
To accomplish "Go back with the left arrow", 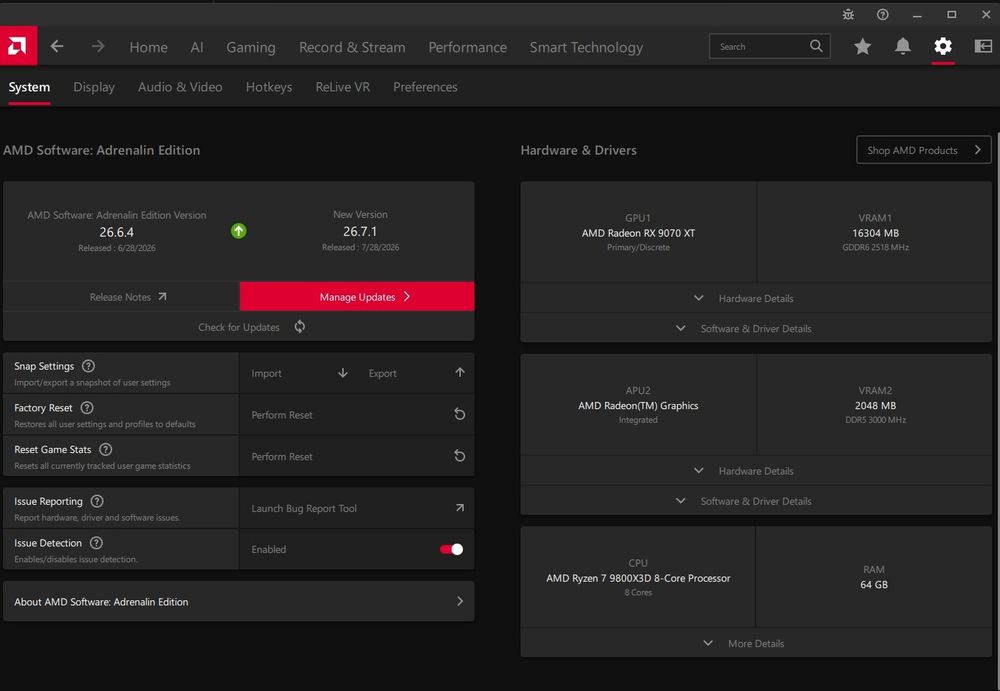I will point(57,47).
